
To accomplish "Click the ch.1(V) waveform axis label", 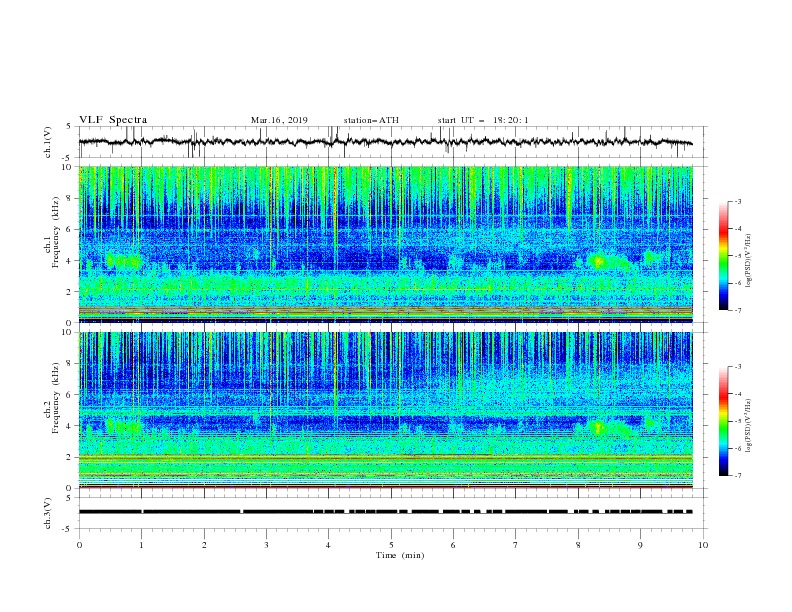I will (x=48, y=142).
